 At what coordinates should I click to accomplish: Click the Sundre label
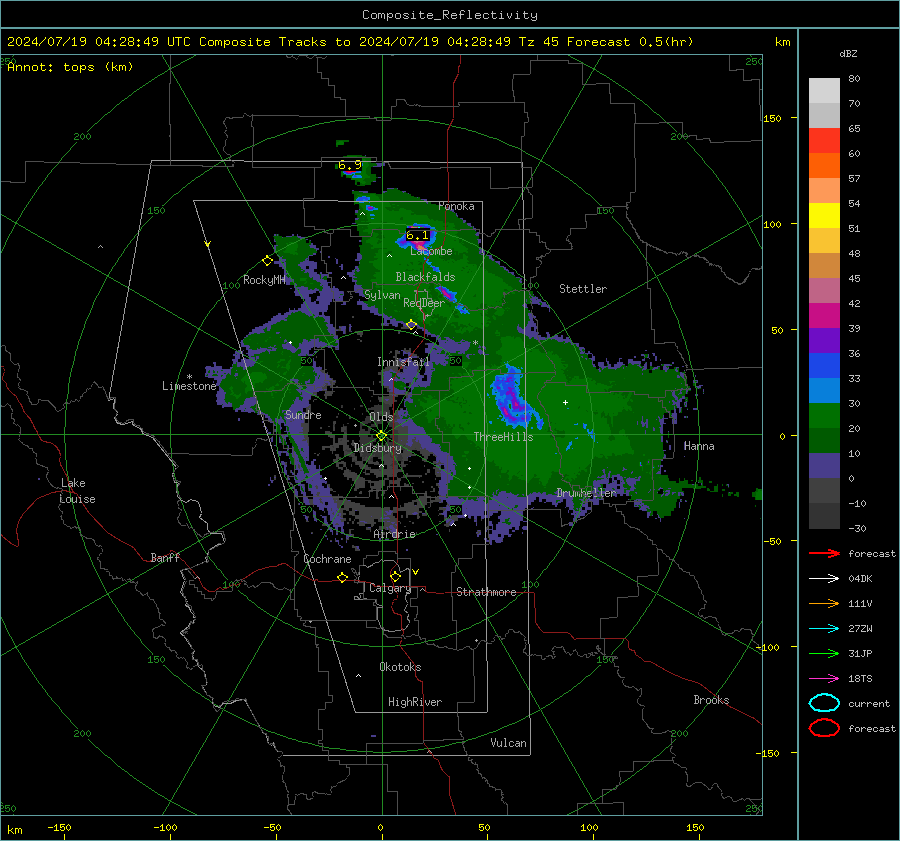pyautogui.click(x=303, y=415)
